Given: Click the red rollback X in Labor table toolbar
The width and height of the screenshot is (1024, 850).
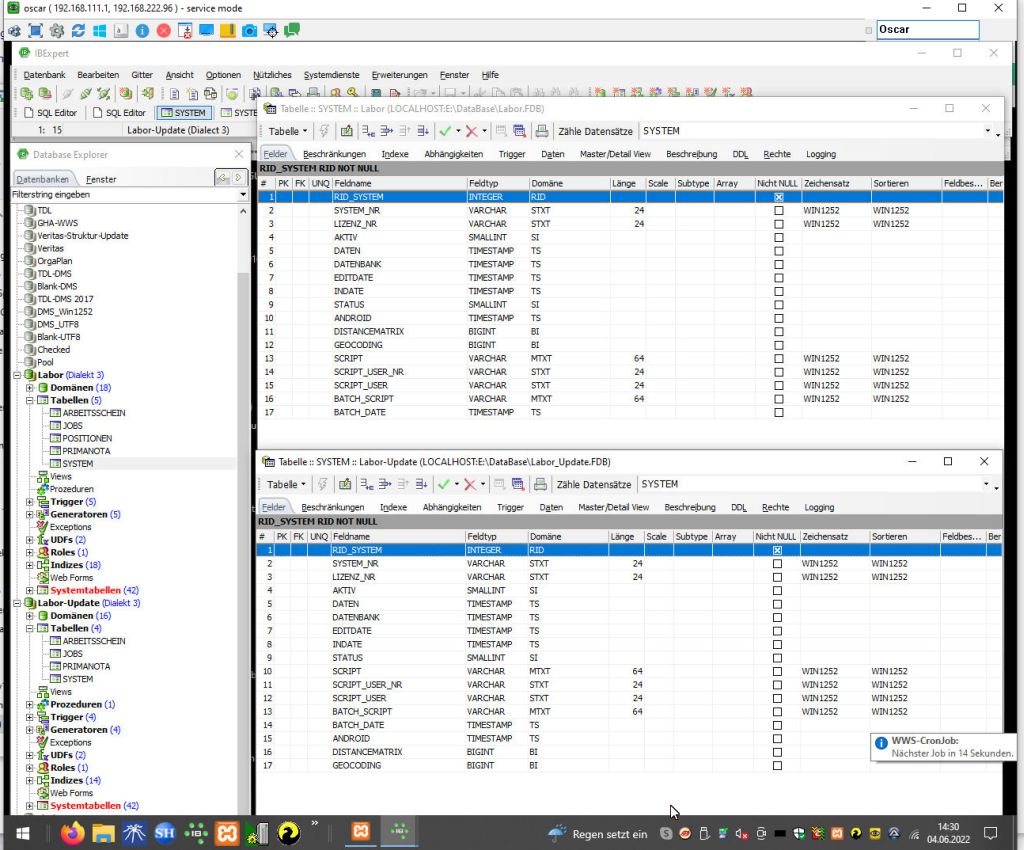Looking at the screenshot, I should (471, 131).
